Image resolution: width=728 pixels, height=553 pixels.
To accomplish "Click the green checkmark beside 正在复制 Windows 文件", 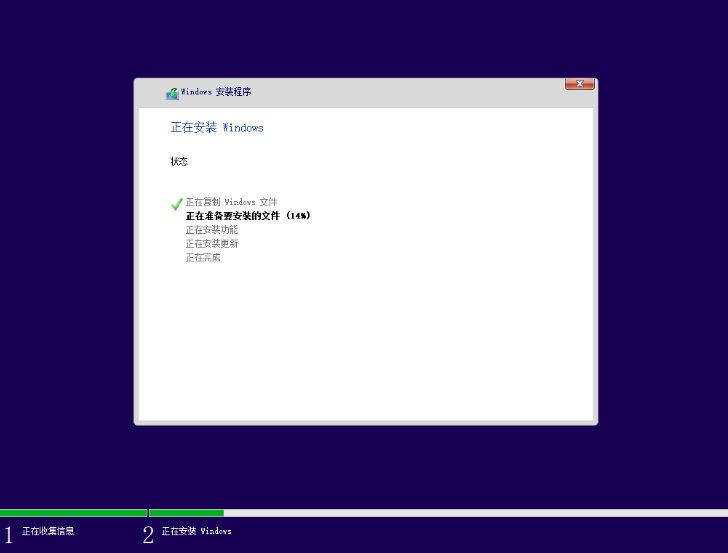I will 177,204.
